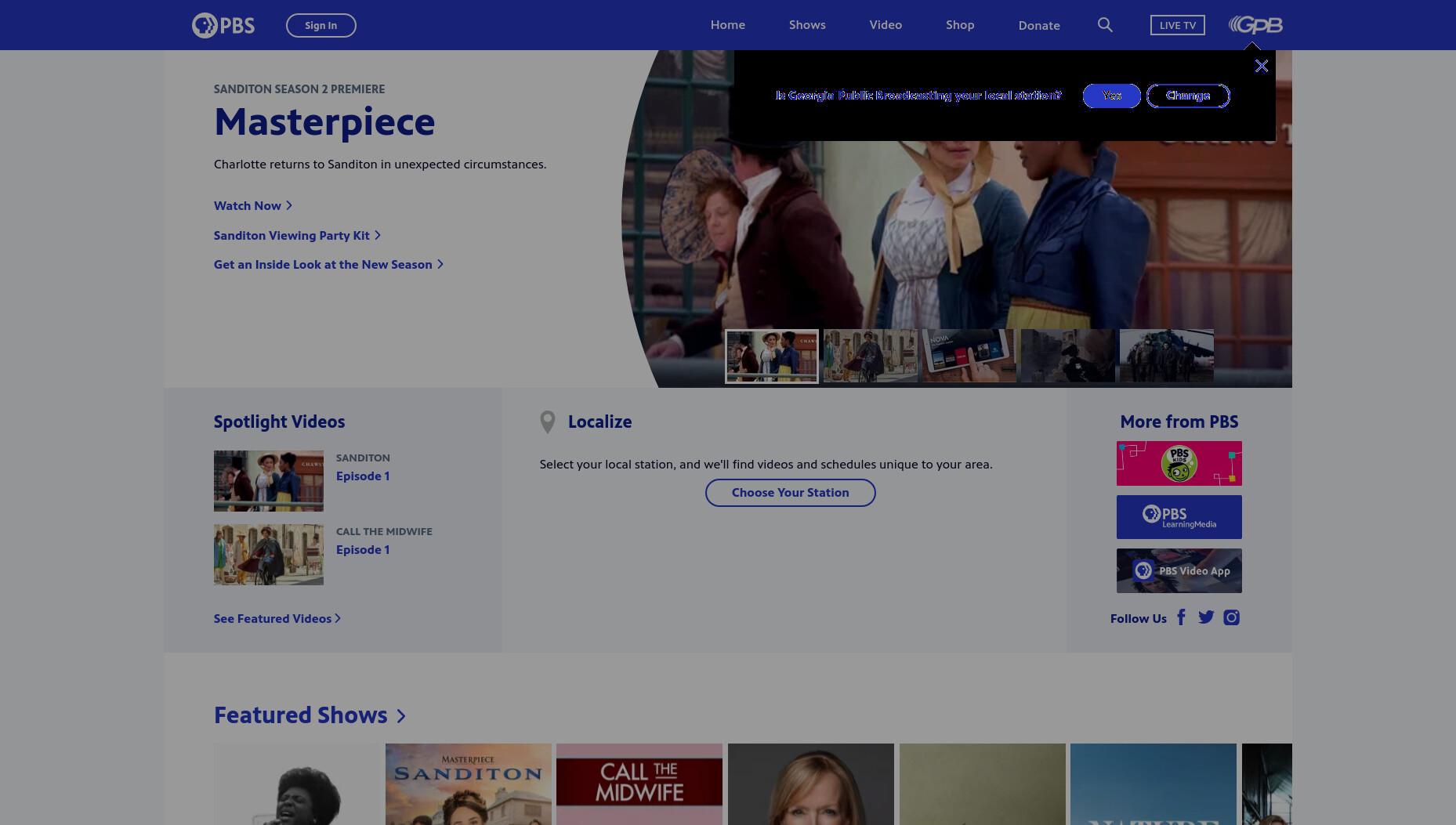Image resolution: width=1456 pixels, height=825 pixels.
Task: Click Choose Your Station button
Action: 790,493
